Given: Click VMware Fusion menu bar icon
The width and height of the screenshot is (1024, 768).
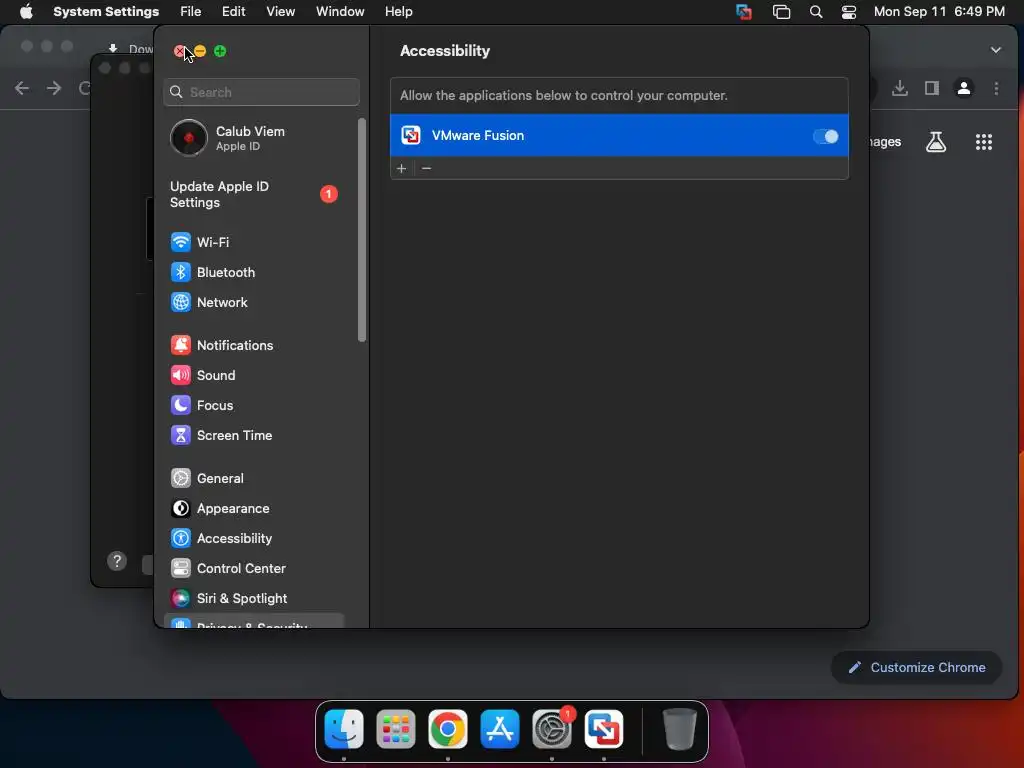Looking at the screenshot, I should [x=743, y=12].
